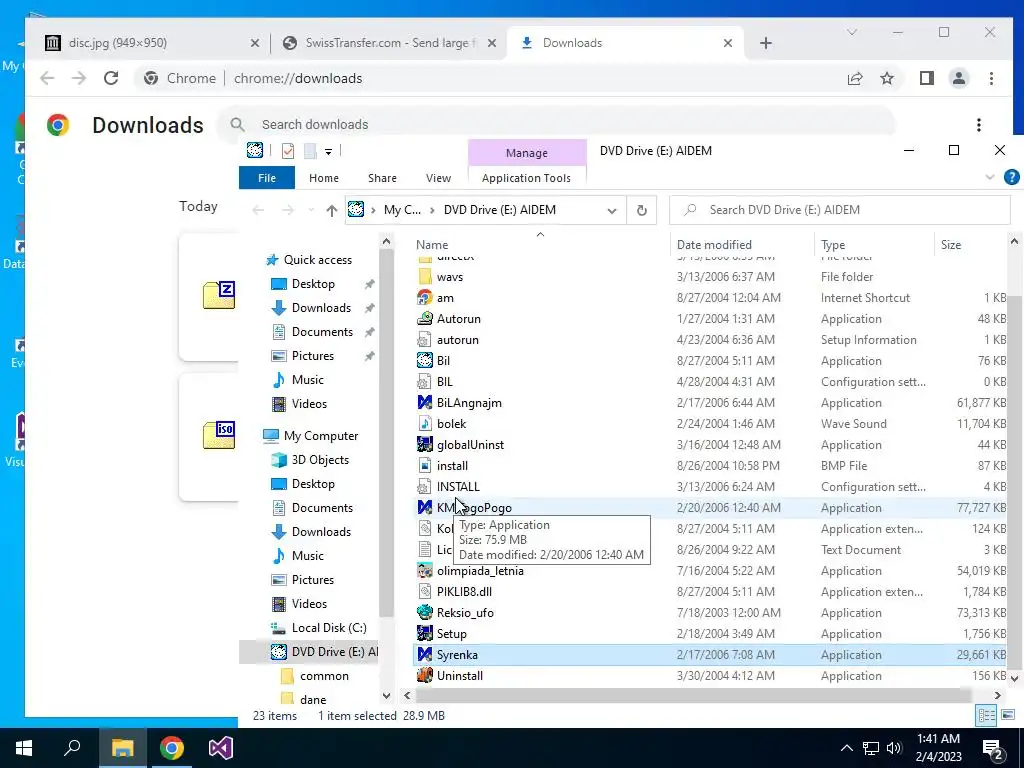The image size is (1024, 768).
Task: Open the Share ribbon tab
Action: pos(382,178)
